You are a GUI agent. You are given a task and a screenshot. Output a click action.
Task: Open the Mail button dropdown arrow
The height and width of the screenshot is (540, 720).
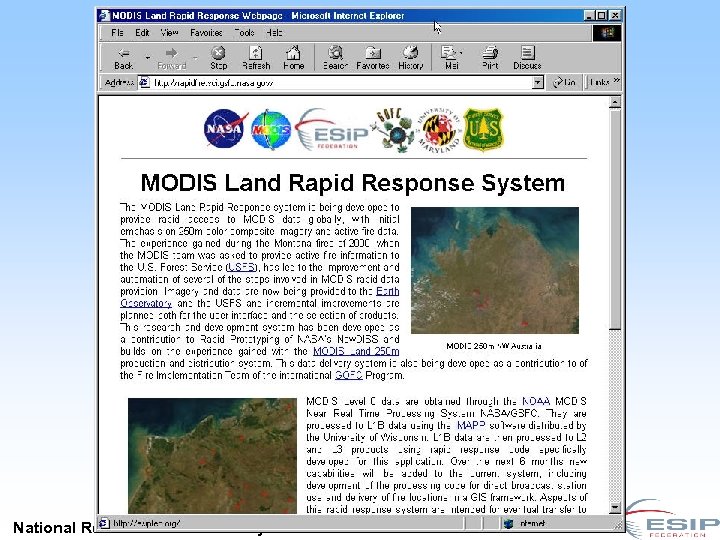(x=461, y=53)
